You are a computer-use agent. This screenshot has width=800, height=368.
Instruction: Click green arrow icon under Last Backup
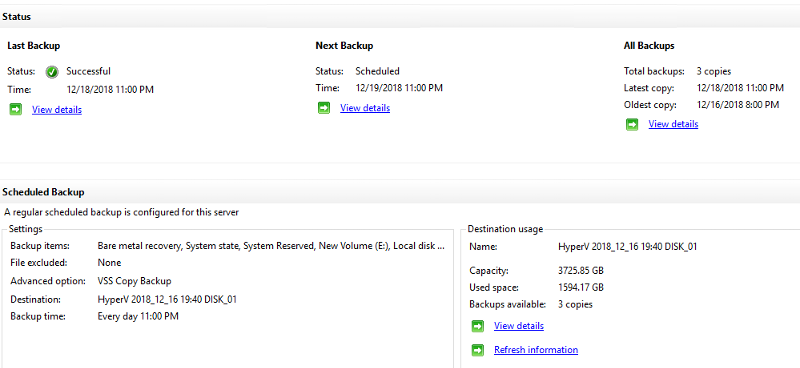[16, 109]
